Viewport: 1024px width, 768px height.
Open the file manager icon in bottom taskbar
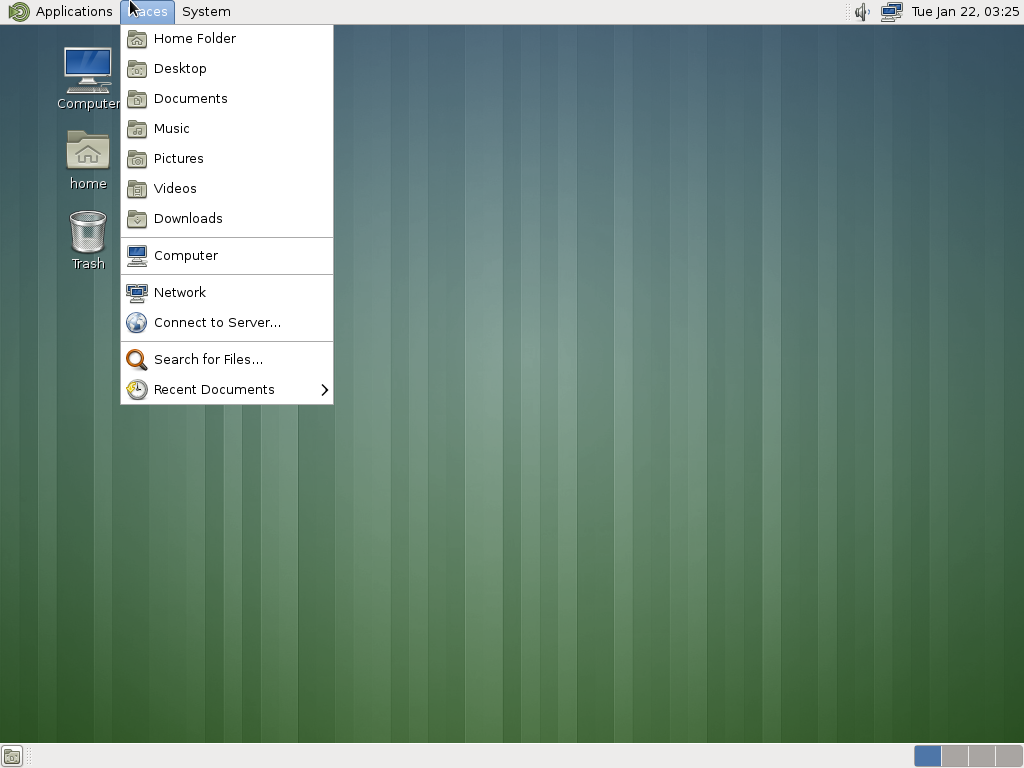(x=12, y=757)
